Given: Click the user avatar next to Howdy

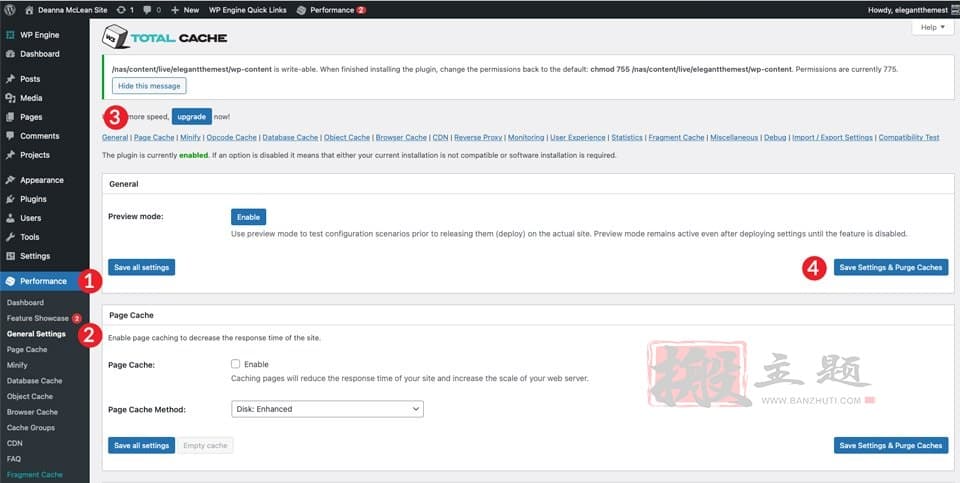Looking at the screenshot, I should coord(955,10).
